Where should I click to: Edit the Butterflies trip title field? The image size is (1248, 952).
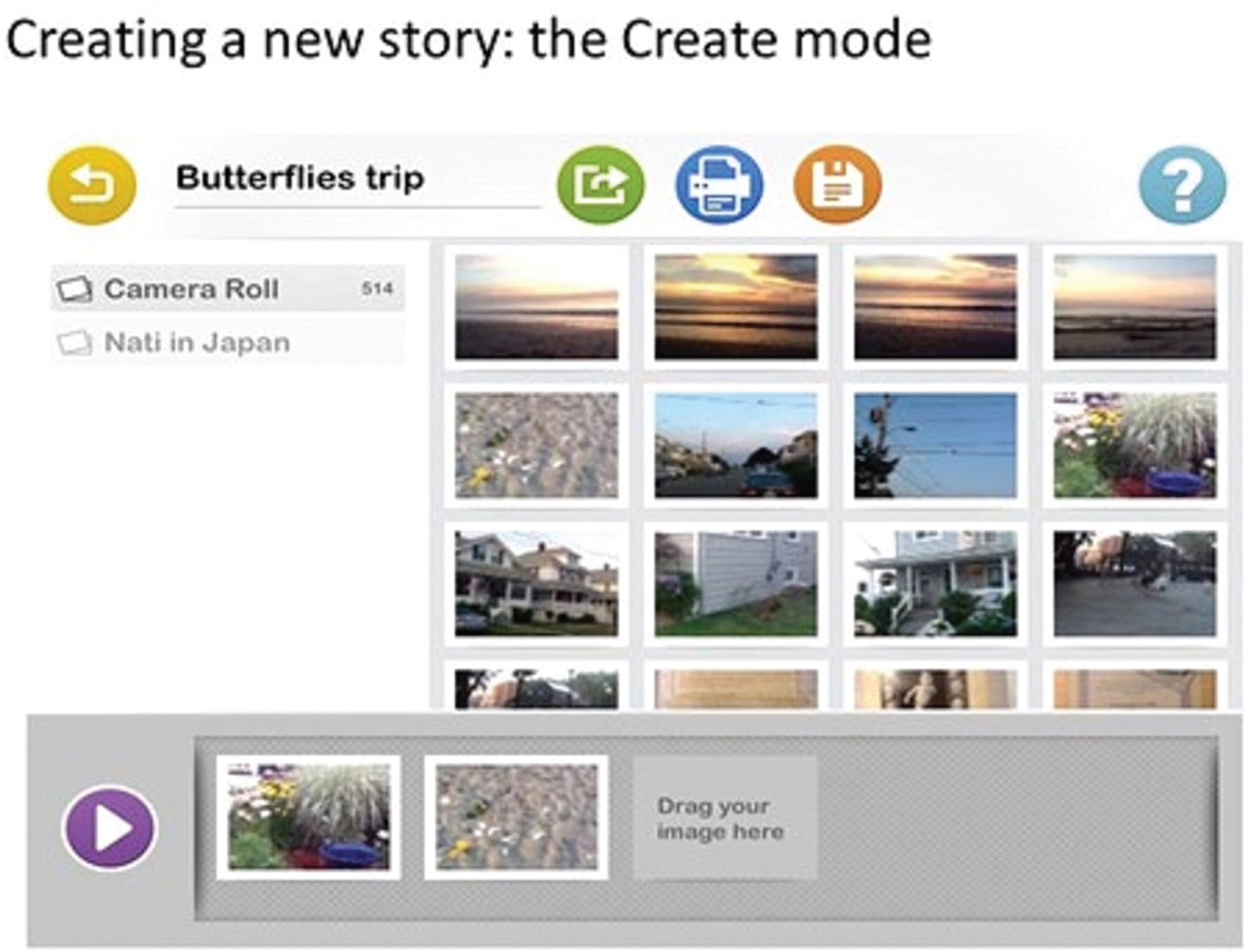pos(352,179)
